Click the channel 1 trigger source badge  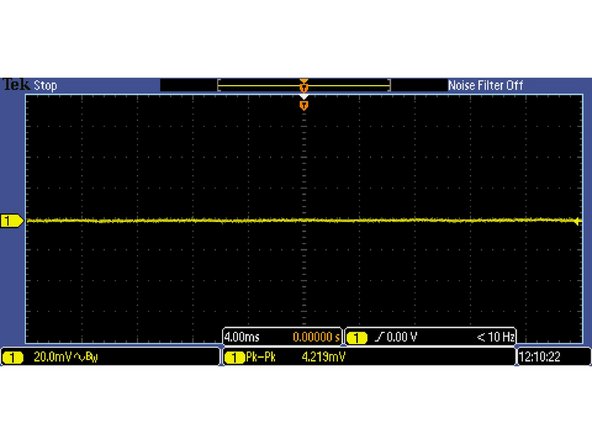click(356, 338)
